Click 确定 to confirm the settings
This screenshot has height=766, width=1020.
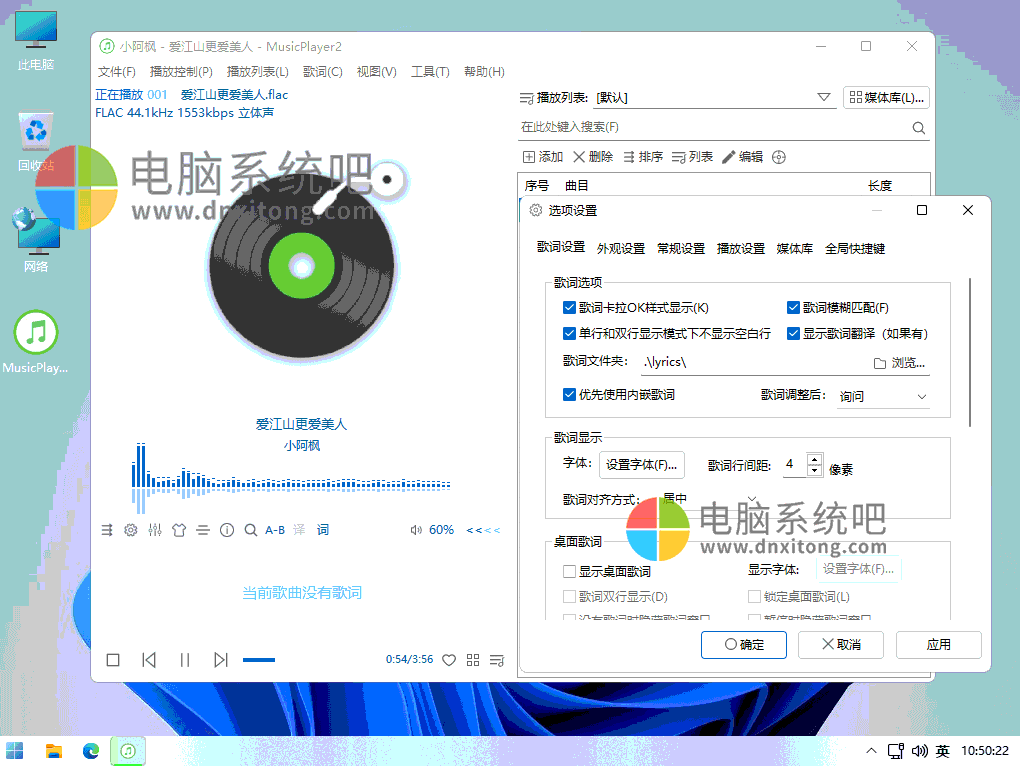744,644
